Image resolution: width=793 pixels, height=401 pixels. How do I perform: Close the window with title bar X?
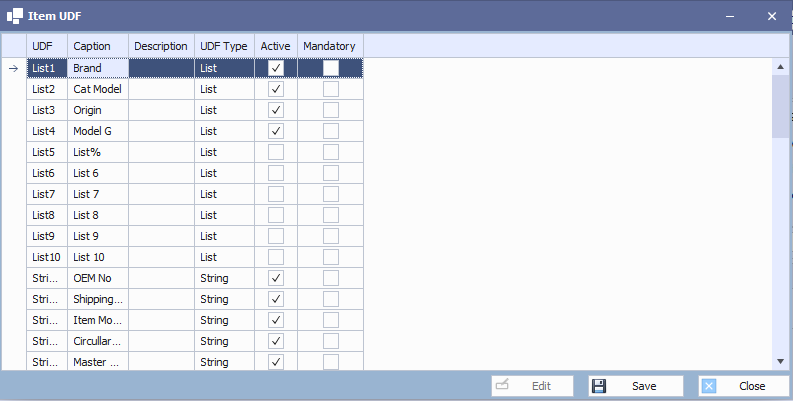coord(771,17)
